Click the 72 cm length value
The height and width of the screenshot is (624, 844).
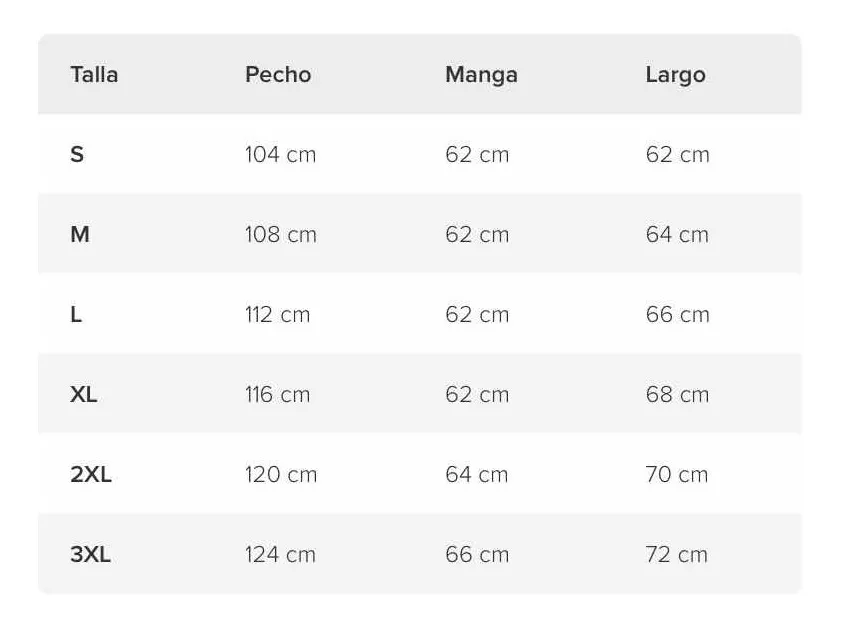[677, 554]
